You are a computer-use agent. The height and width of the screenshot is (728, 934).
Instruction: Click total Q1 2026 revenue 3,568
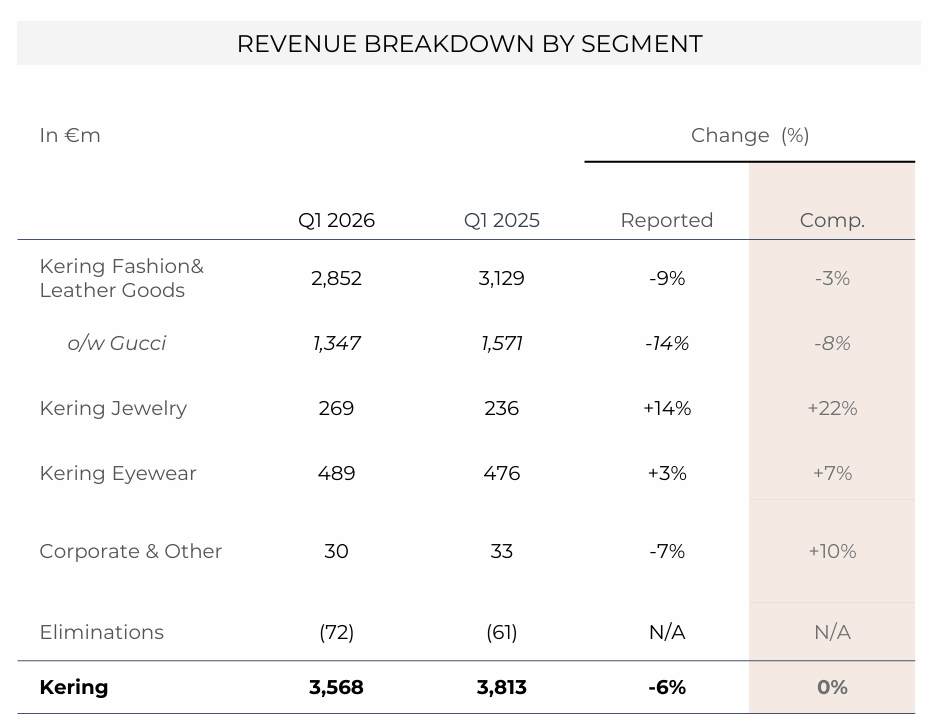336,687
